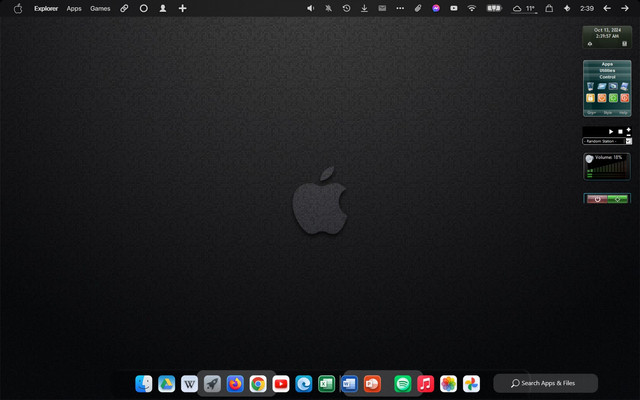Image resolution: width=640 pixels, height=400 pixels.
Task: Click the red shutdown icon in launcher widget
Action: click(624, 98)
